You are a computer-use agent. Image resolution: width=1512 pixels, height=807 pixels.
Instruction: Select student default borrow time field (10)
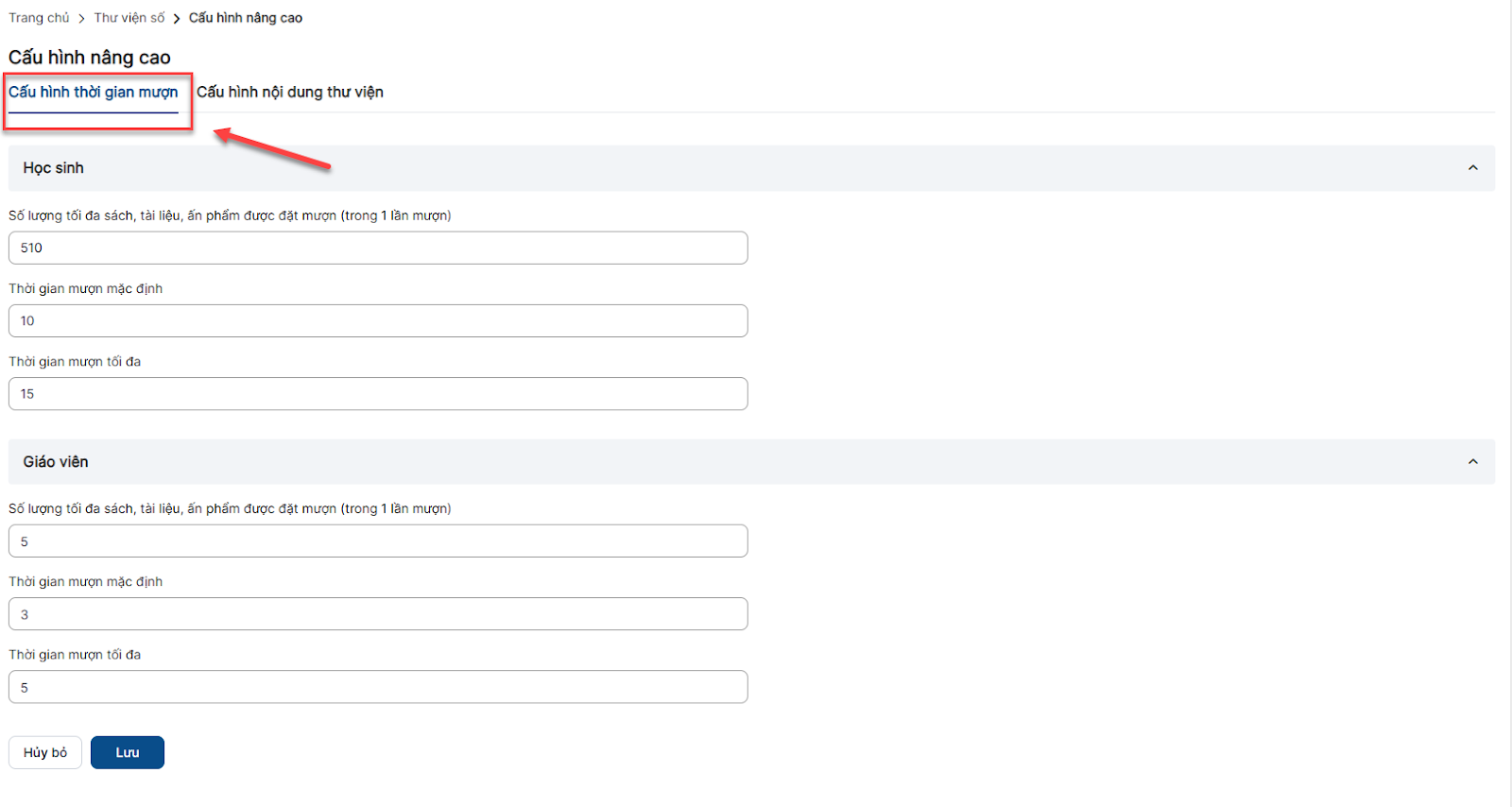point(378,320)
